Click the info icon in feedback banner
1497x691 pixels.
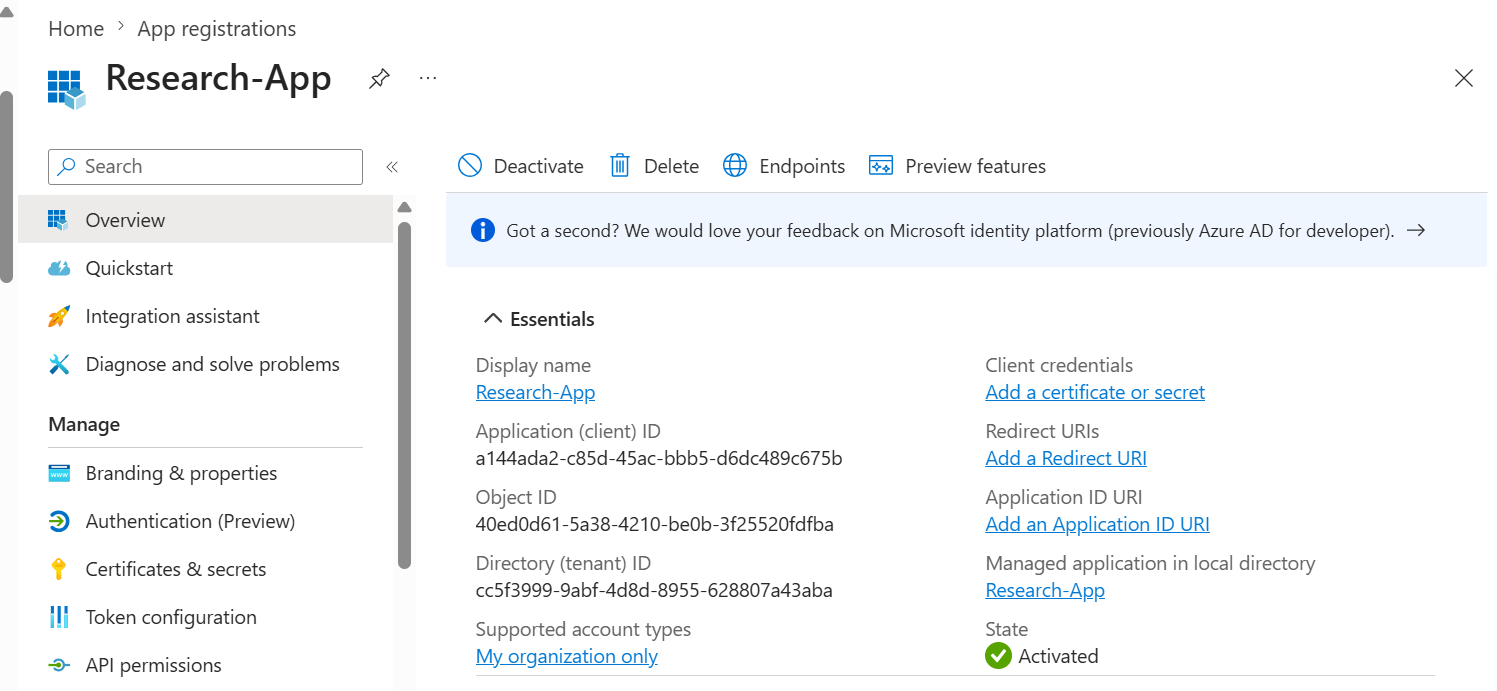coord(482,231)
